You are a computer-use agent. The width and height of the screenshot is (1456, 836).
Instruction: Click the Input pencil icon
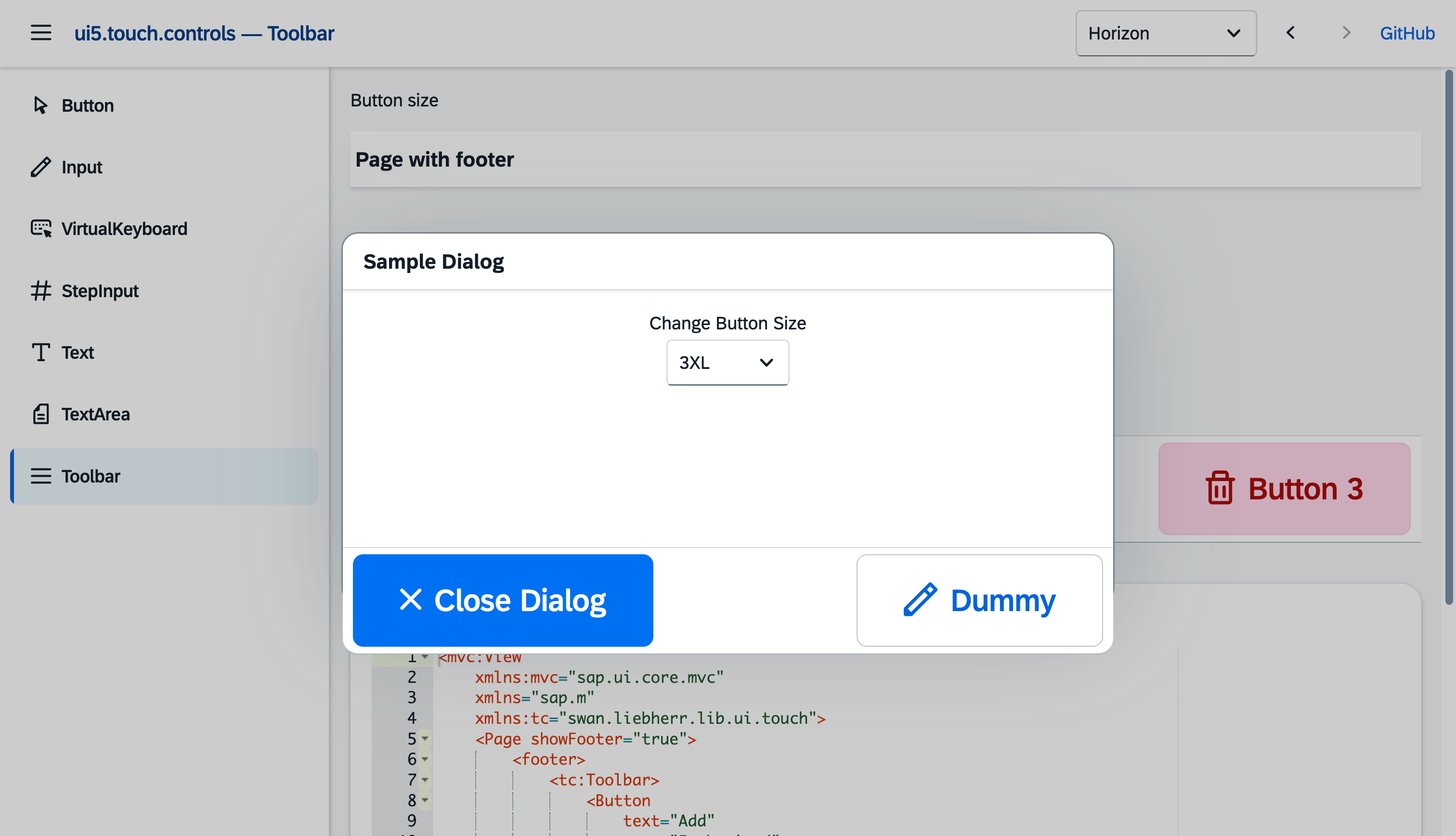pos(40,167)
